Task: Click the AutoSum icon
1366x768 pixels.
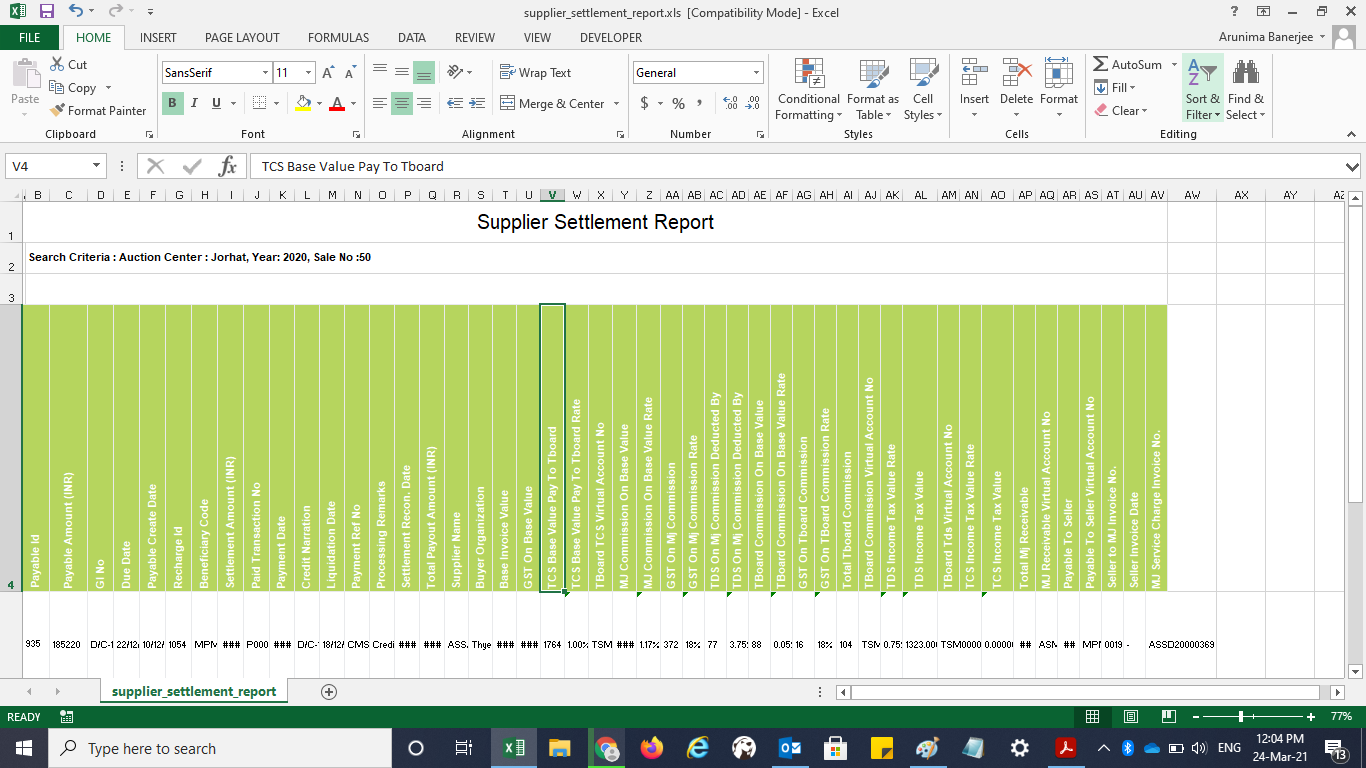Action: pyautogui.click(x=1101, y=65)
